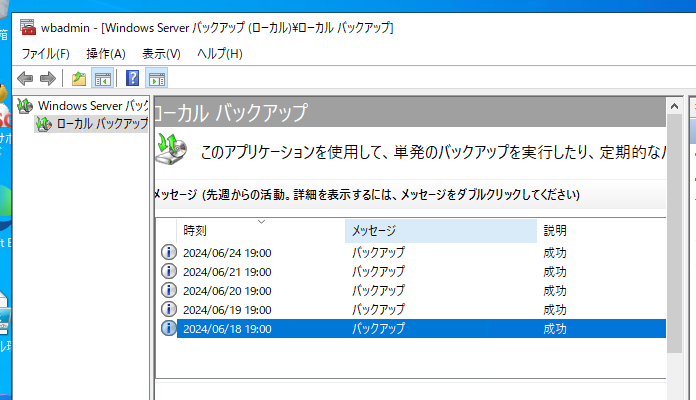The image size is (696, 400).
Task: Click the scroll up arrow of the pane
Action: tap(674, 106)
